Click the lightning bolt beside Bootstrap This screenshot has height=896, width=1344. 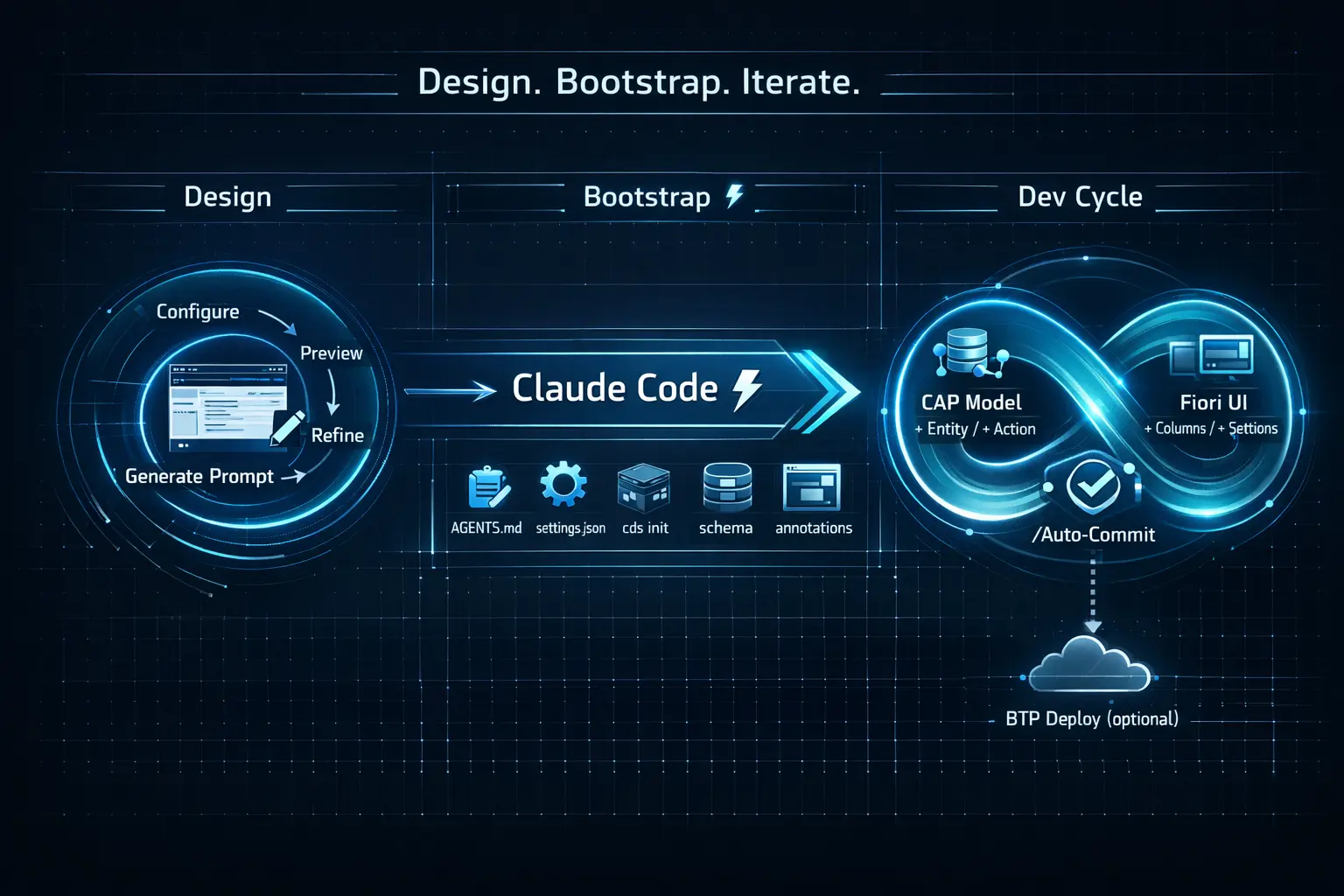tap(734, 196)
